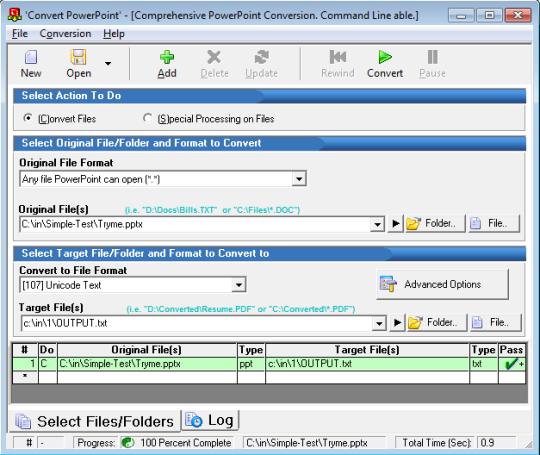The image size is (540, 455).
Task: Open the Help menu
Action: (x=114, y=34)
